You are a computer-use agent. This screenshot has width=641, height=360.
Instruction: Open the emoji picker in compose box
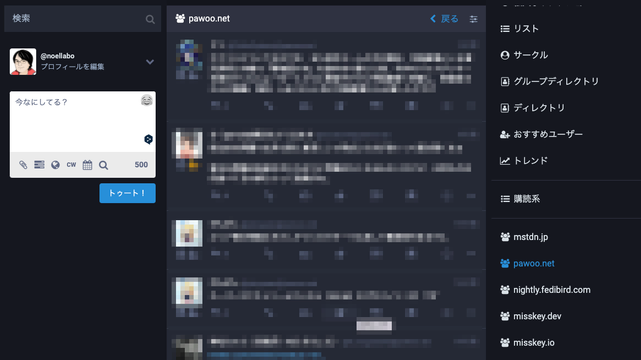[x=147, y=100]
